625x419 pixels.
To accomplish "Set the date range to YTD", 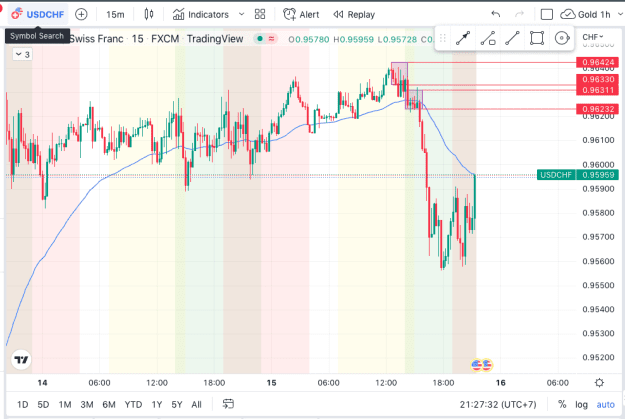I will click(x=133, y=405).
